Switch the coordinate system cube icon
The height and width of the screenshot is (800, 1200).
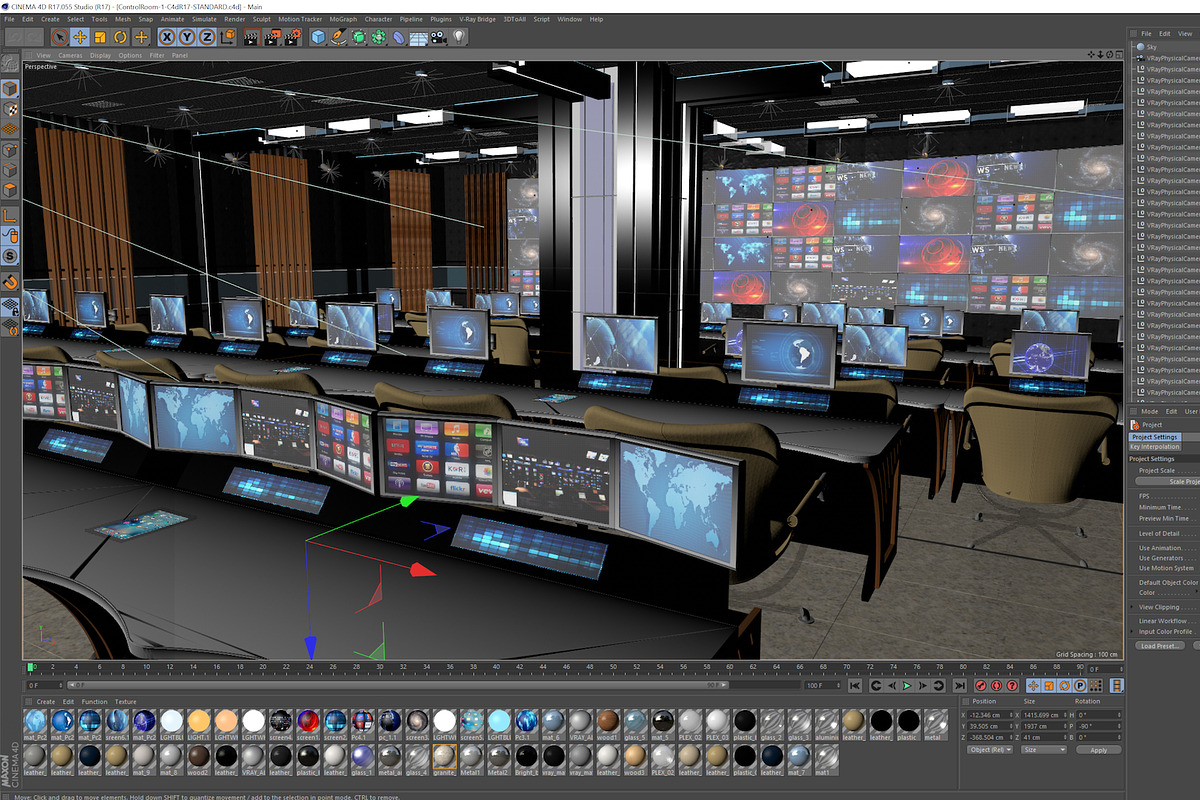[229, 37]
